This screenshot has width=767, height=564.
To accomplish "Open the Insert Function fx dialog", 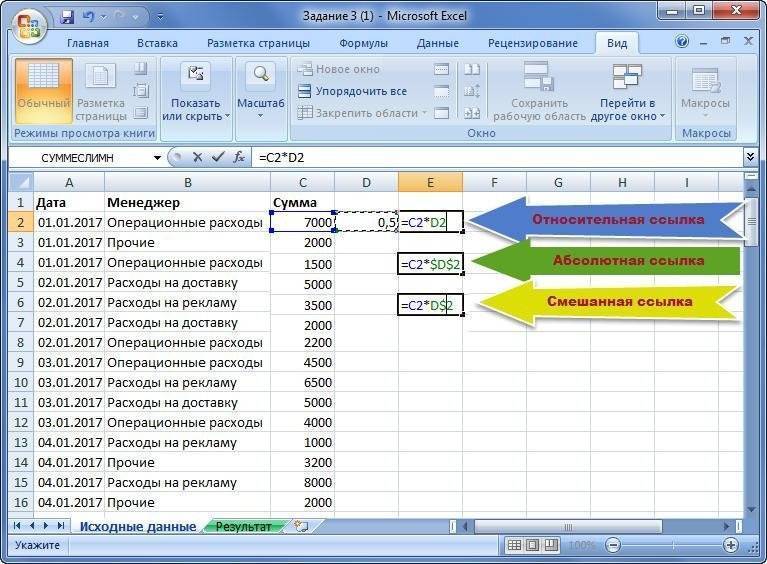I will 239,158.
